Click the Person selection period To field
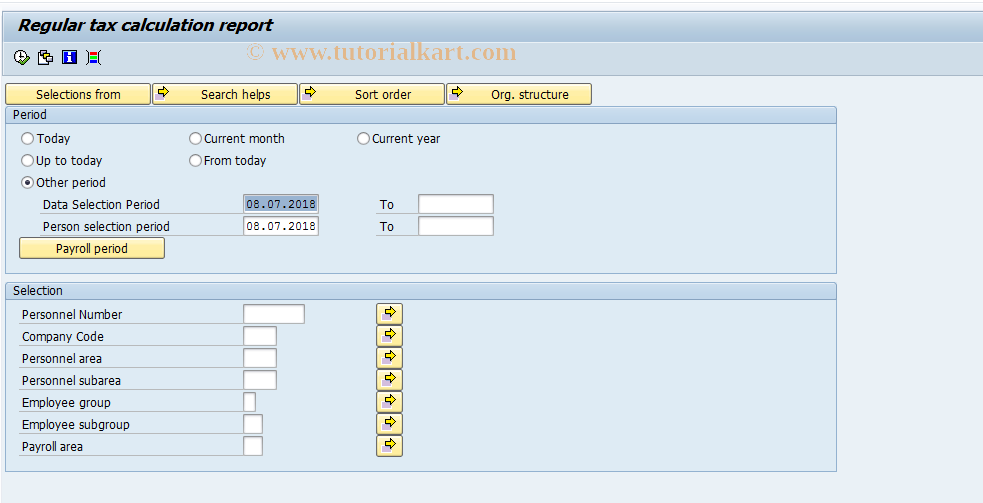Image resolution: width=983 pixels, height=503 pixels. [456, 226]
